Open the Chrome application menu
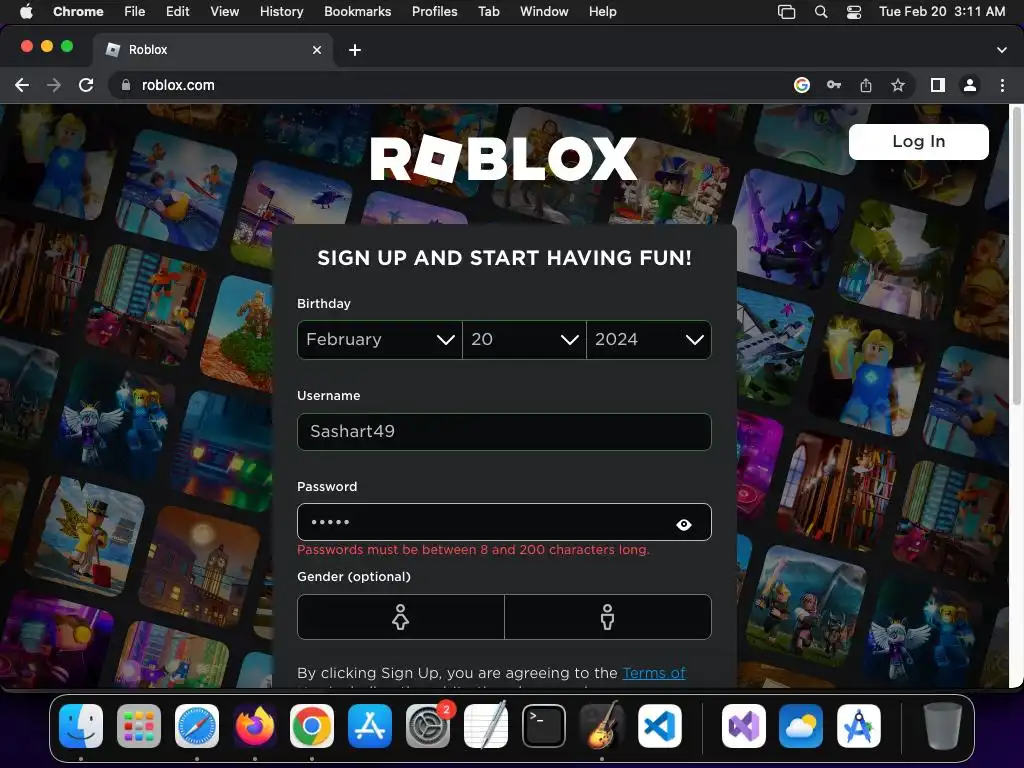 click(78, 11)
